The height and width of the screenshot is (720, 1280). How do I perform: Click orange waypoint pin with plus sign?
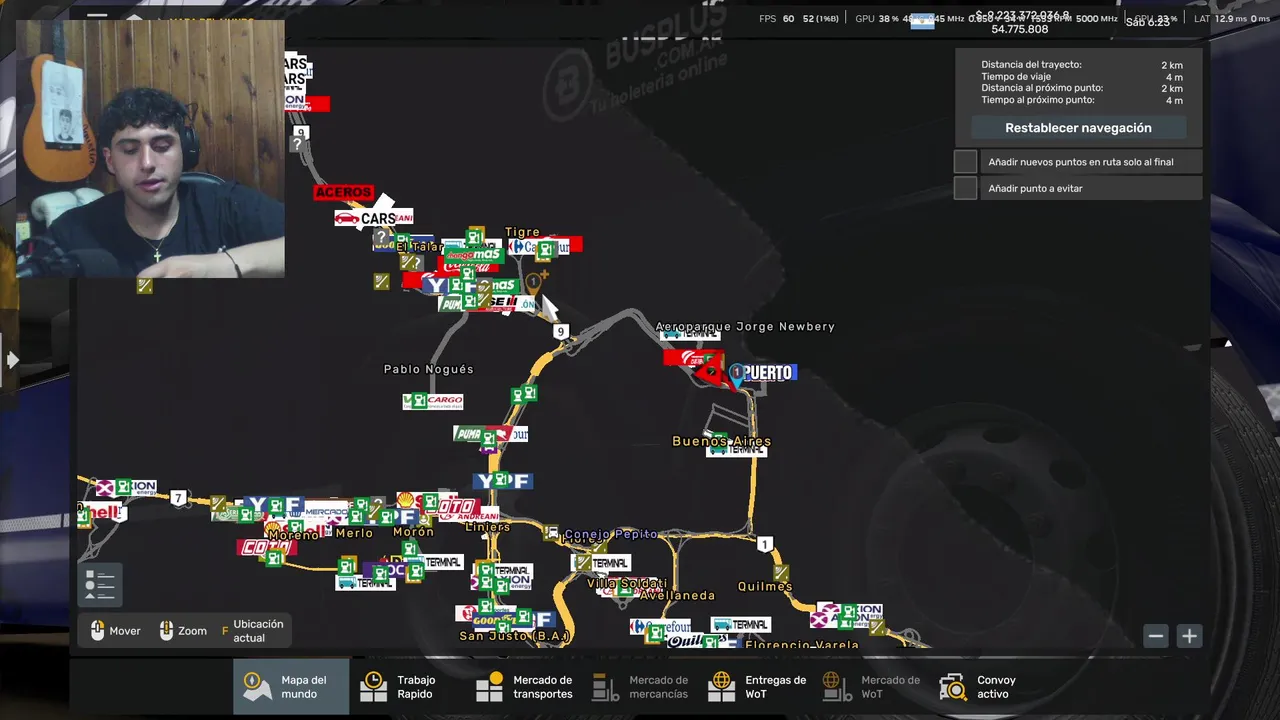[535, 283]
